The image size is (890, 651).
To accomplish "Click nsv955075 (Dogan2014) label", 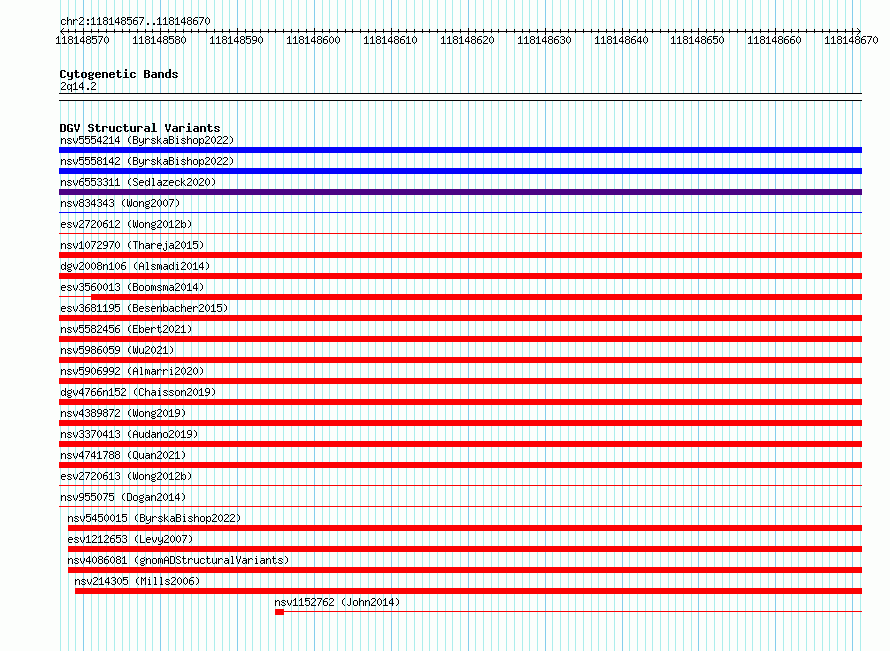I will [x=123, y=497].
